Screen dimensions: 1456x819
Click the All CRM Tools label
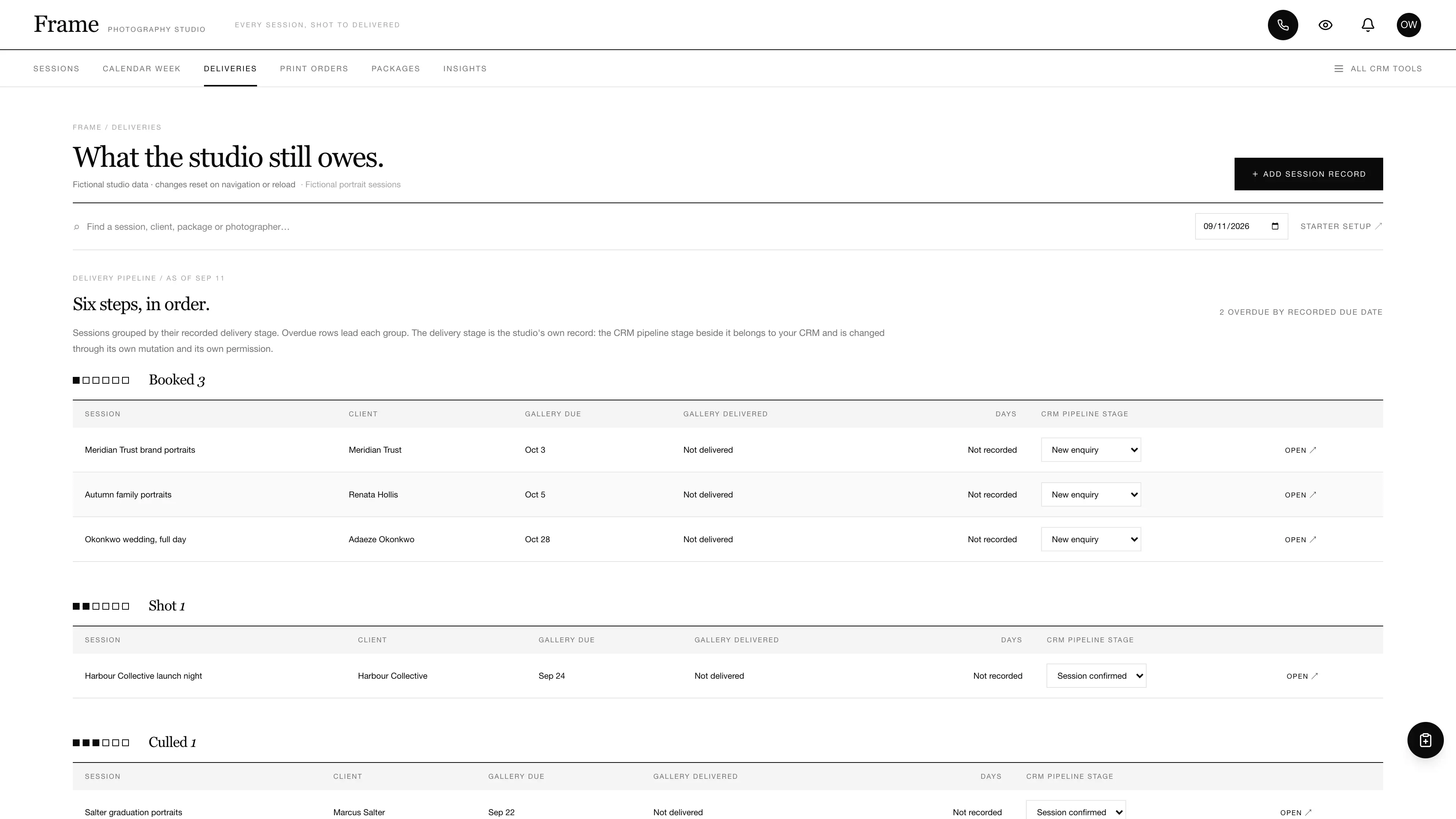(1386, 69)
